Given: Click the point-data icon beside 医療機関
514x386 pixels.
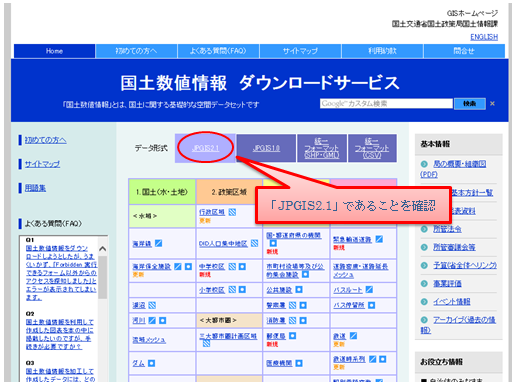Looking at the screenshot, I should tap(299, 363).
